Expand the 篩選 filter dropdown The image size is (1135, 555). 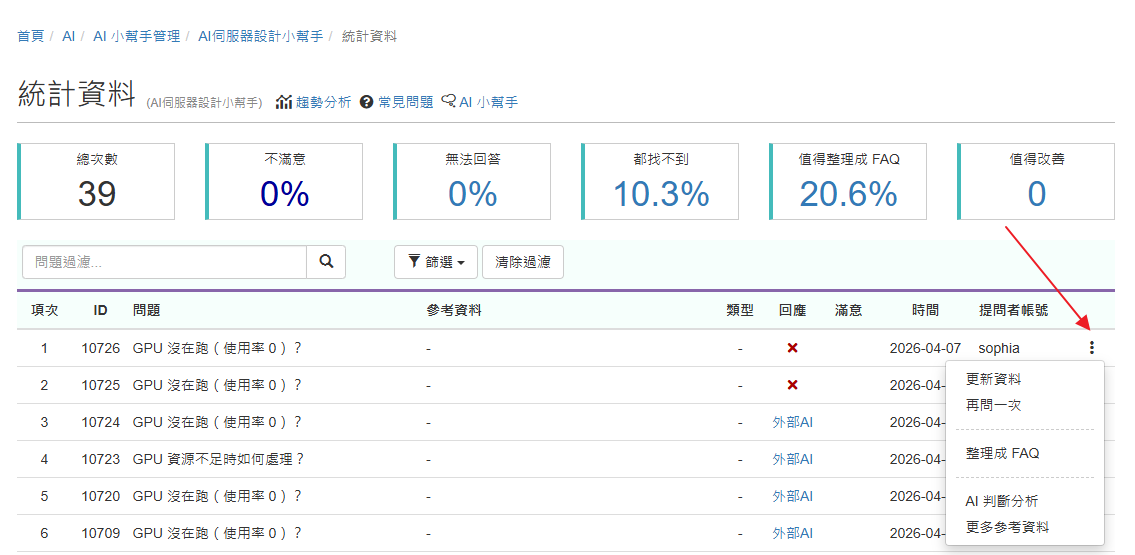[436, 262]
